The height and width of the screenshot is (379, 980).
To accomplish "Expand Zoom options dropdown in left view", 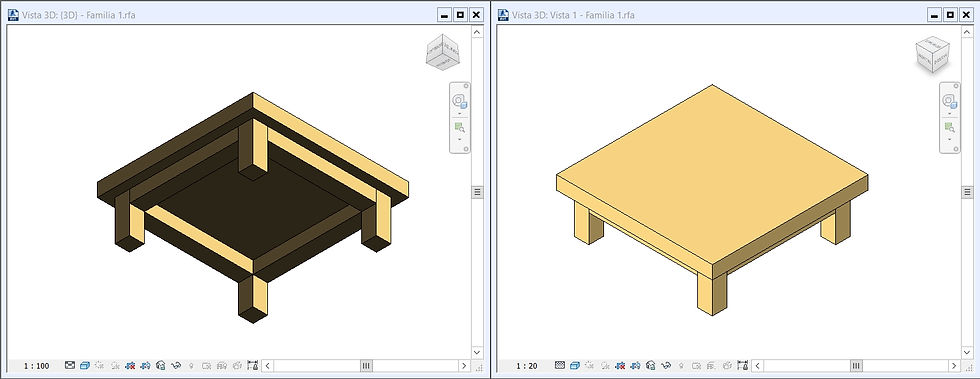I will coord(460,140).
